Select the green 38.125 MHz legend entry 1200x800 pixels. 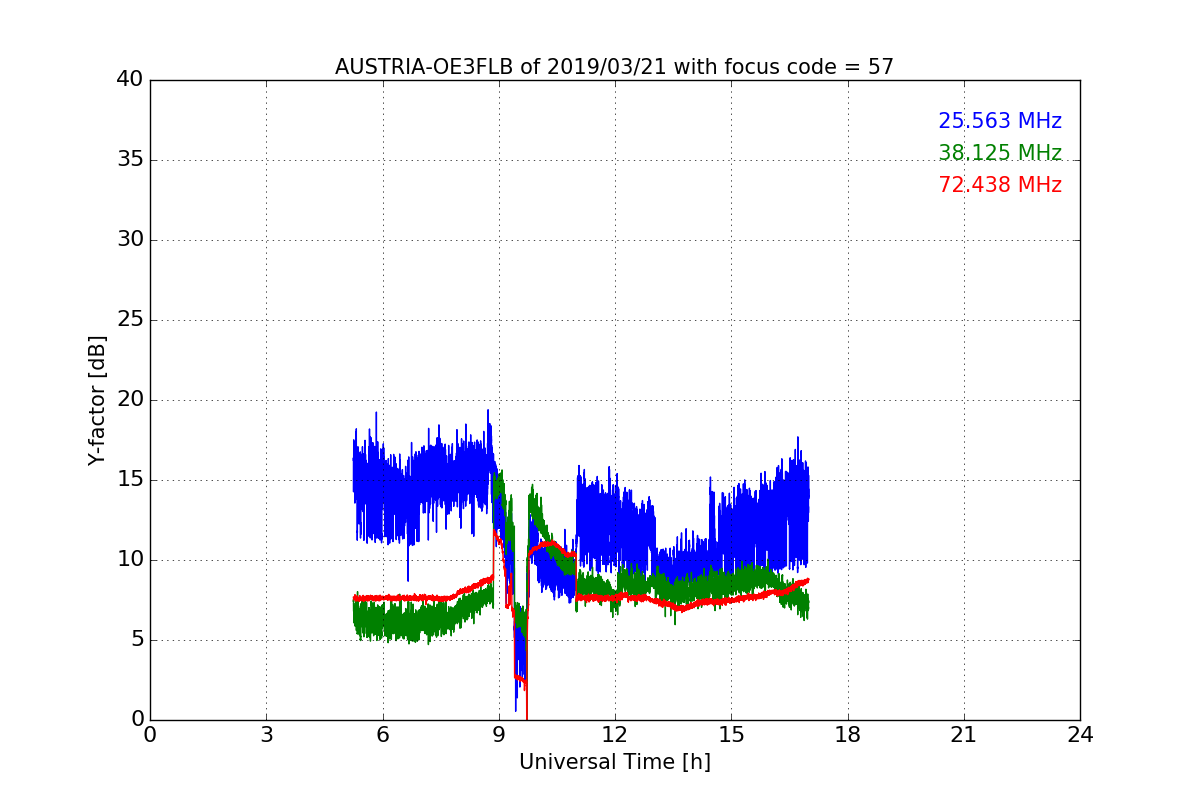(x=1000, y=153)
